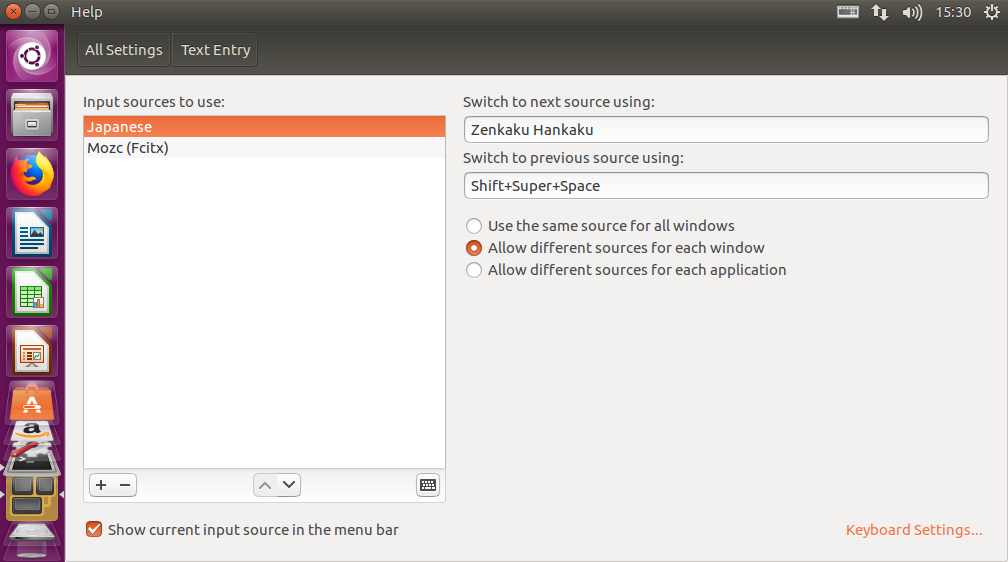Open network indicator menu
Viewport: 1008px width, 562px height.
(x=879, y=12)
